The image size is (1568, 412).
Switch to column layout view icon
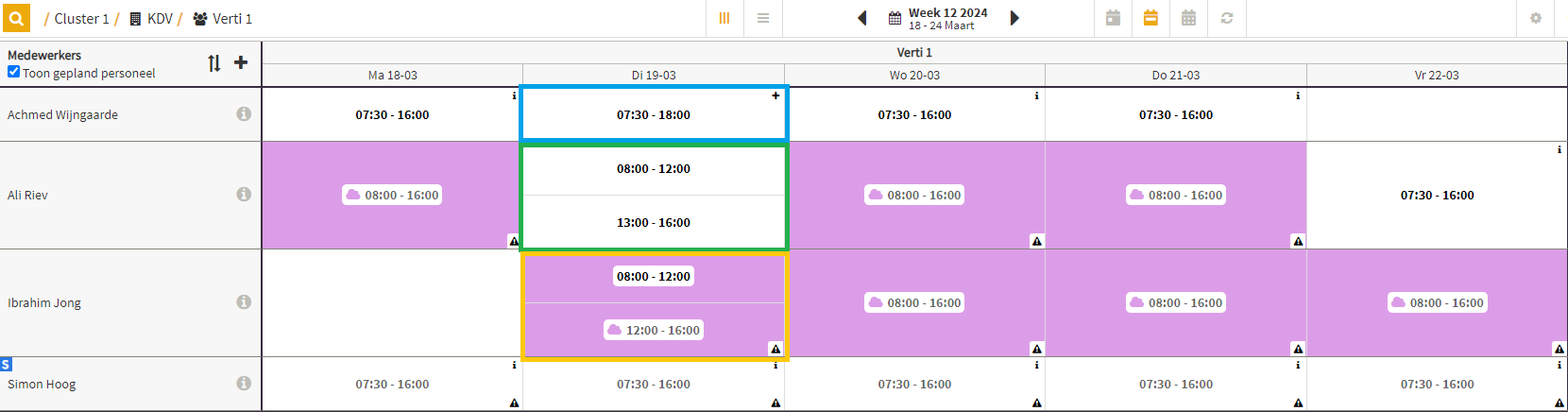[x=724, y=18]
